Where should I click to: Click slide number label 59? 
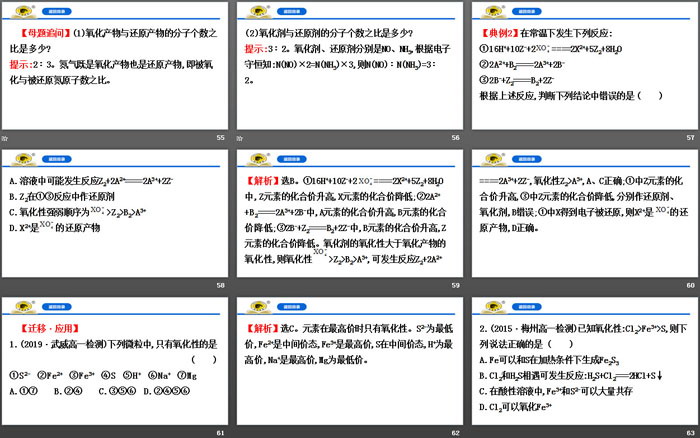(455, 285)
